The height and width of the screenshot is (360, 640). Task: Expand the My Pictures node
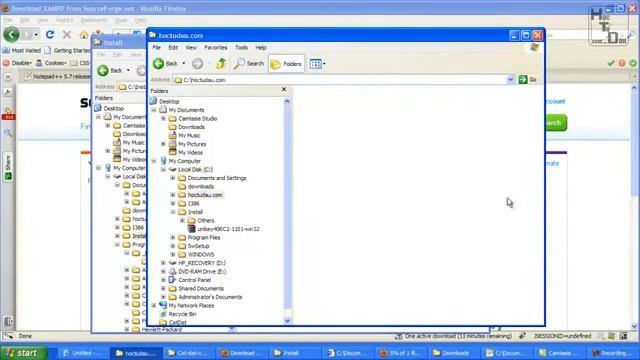pyautogui.click(x=163, y=144)
